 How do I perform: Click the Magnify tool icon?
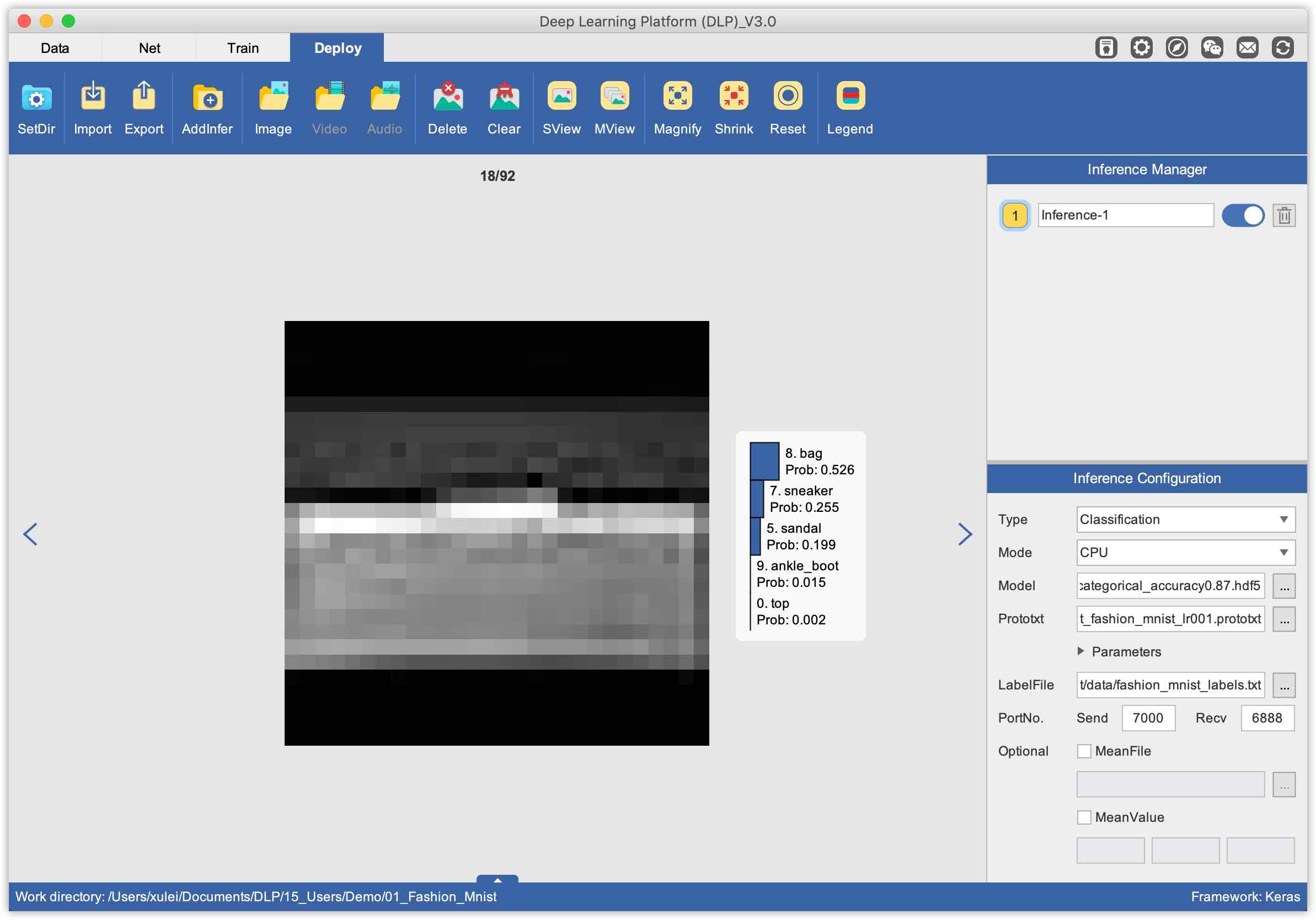coord(677,97)
